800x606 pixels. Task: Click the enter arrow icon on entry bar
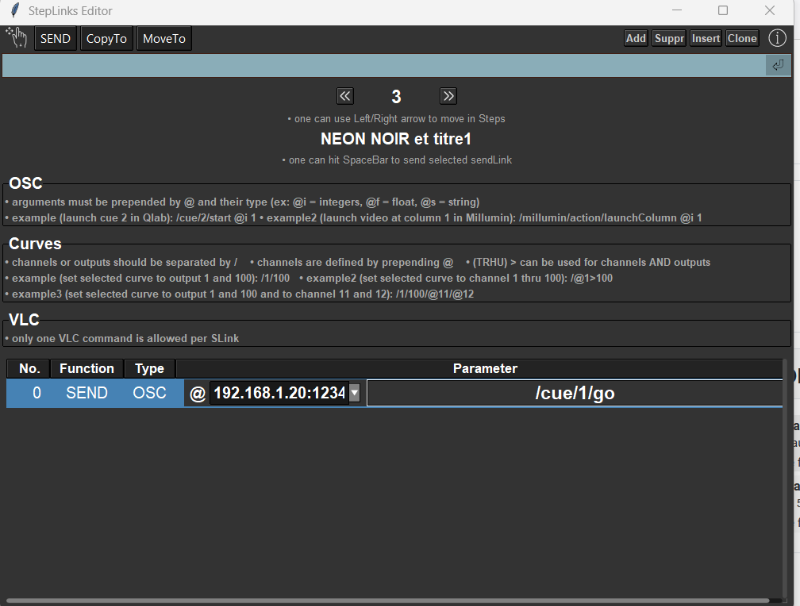(777, 65)
